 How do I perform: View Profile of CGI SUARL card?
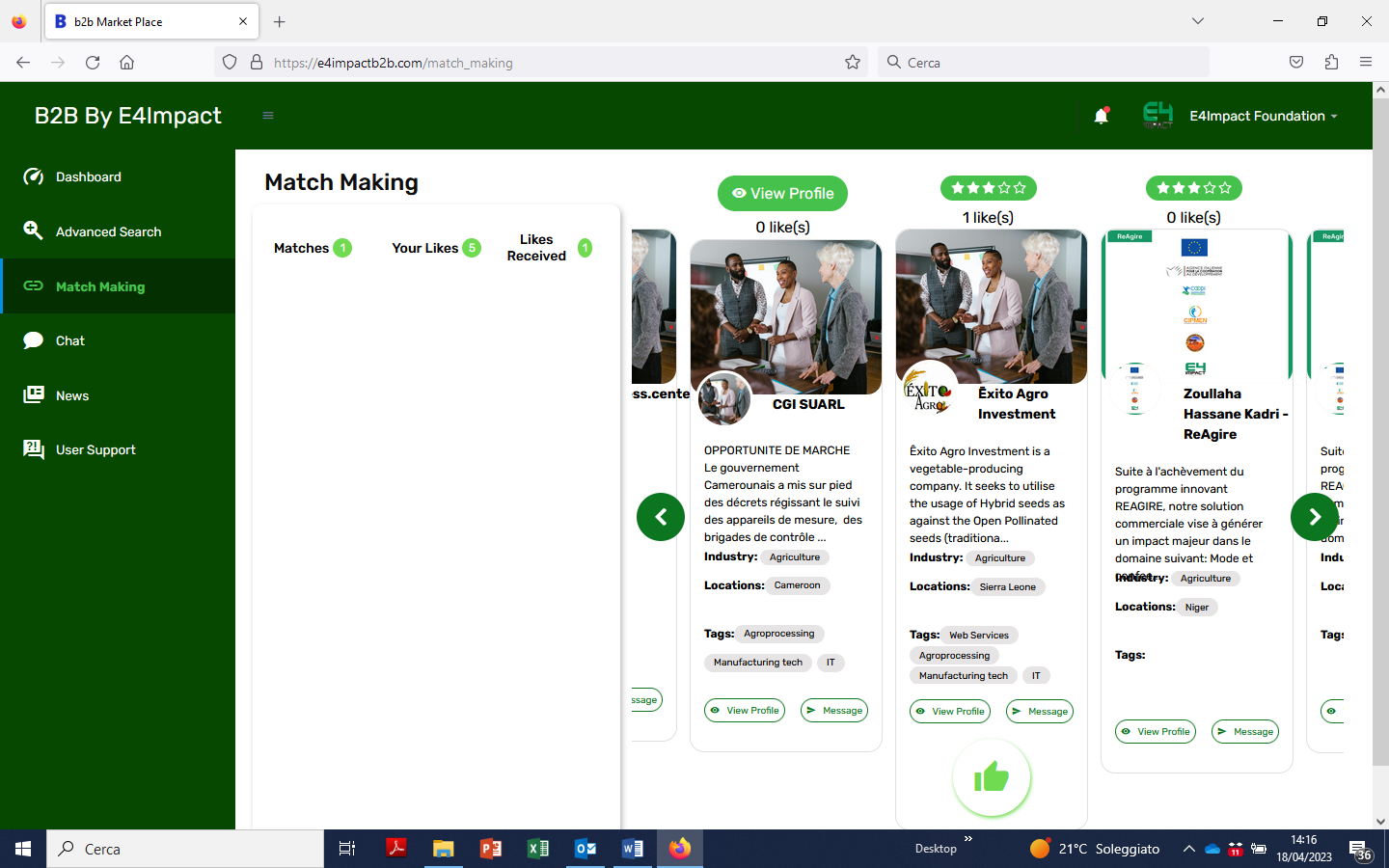point(745,711)
